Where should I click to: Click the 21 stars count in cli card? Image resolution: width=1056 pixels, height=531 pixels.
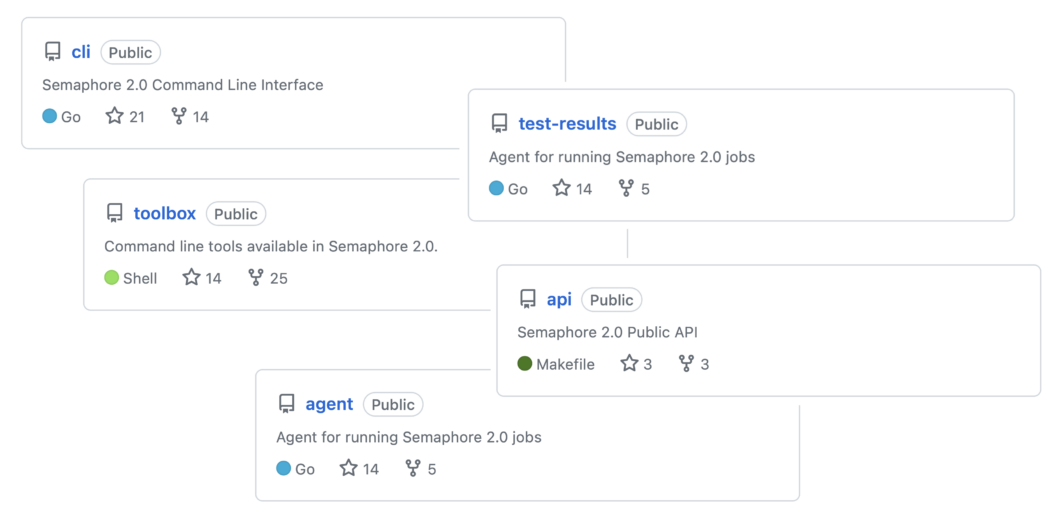tap(137, 117)
